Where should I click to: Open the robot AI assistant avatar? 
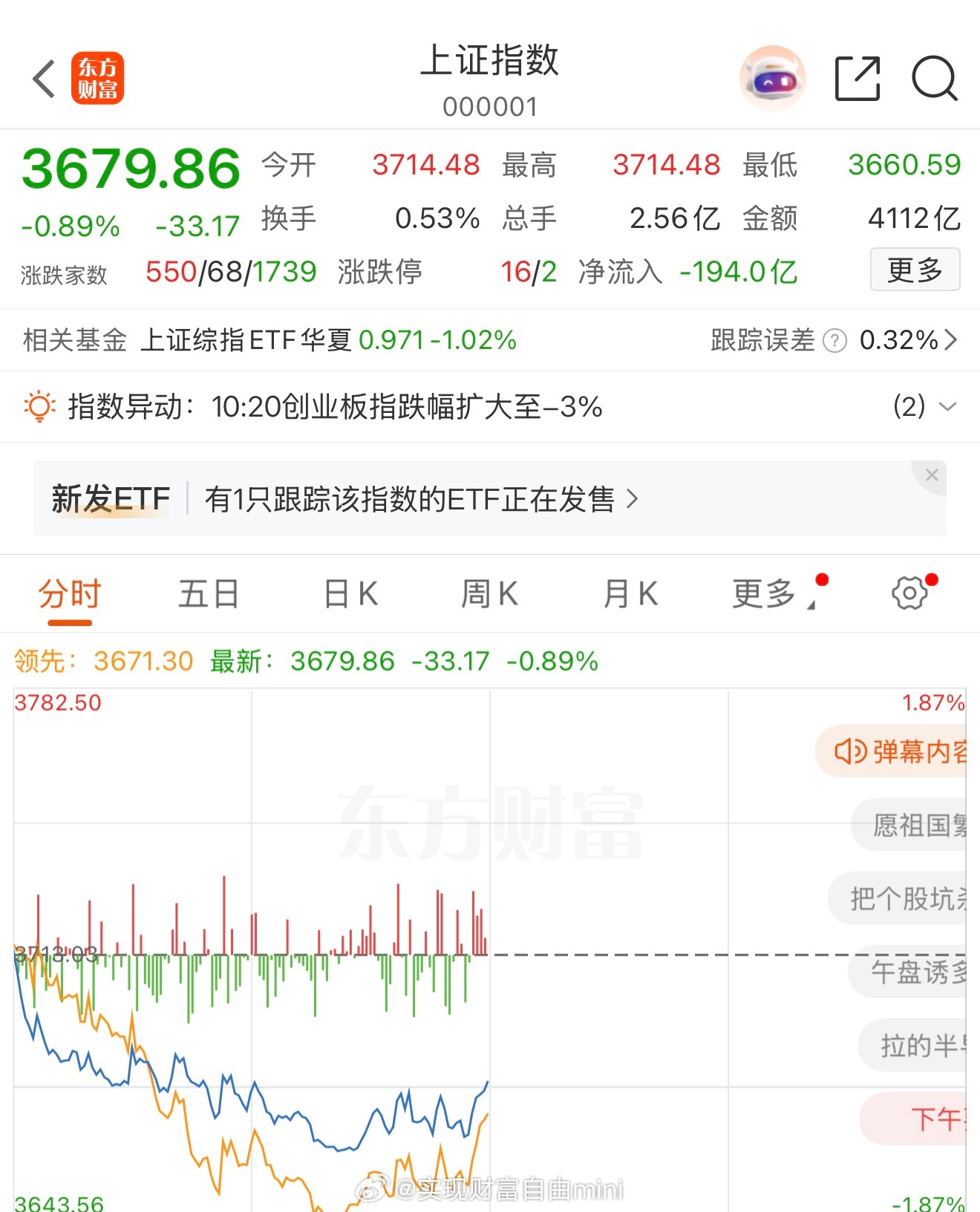pyautogui.click(x=773, y=79)
